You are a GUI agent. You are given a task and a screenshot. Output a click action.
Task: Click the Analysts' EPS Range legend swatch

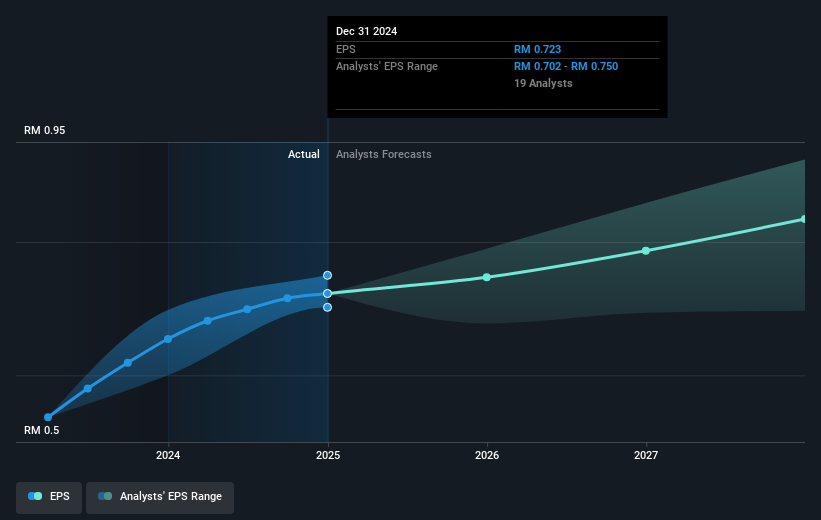[x=105, y=496]
